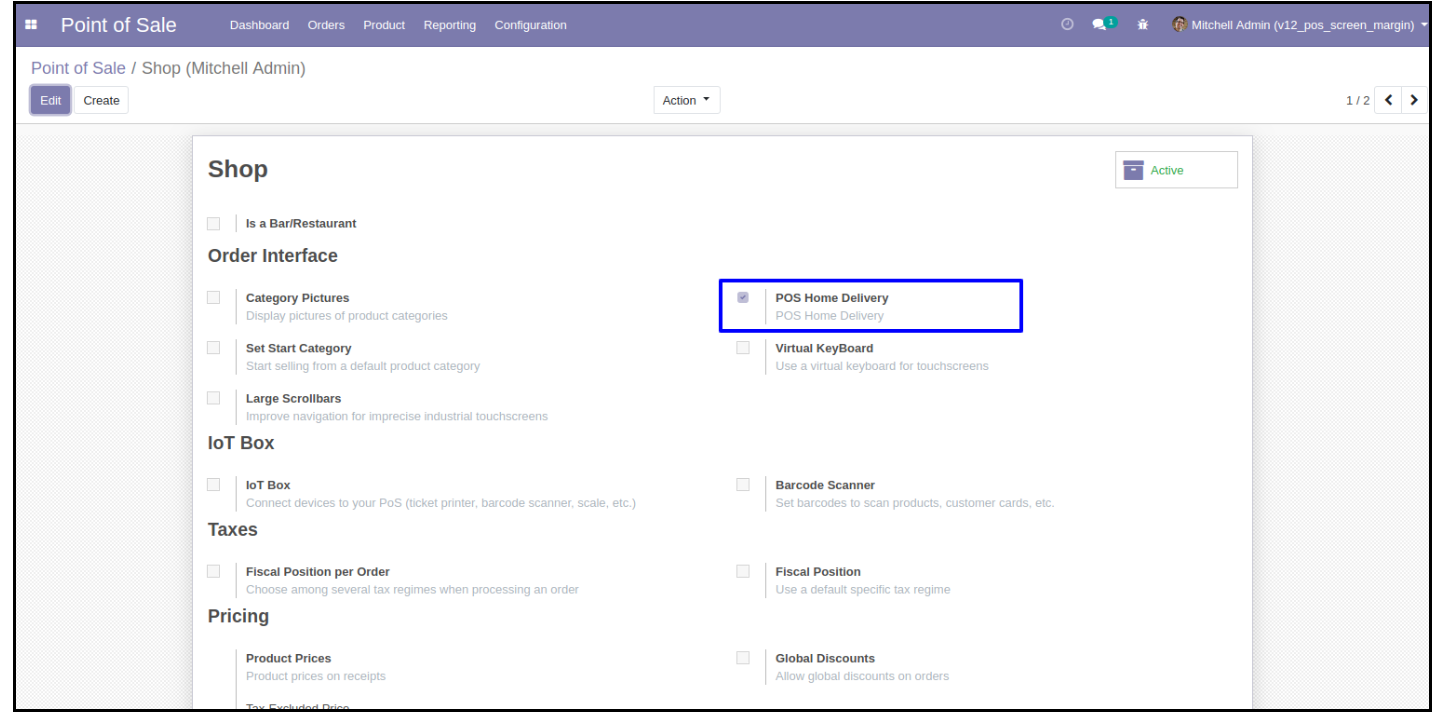Go to next record with right arrow
Image resolution: width=1444 pixels, height=719 pixels.
1414,100
